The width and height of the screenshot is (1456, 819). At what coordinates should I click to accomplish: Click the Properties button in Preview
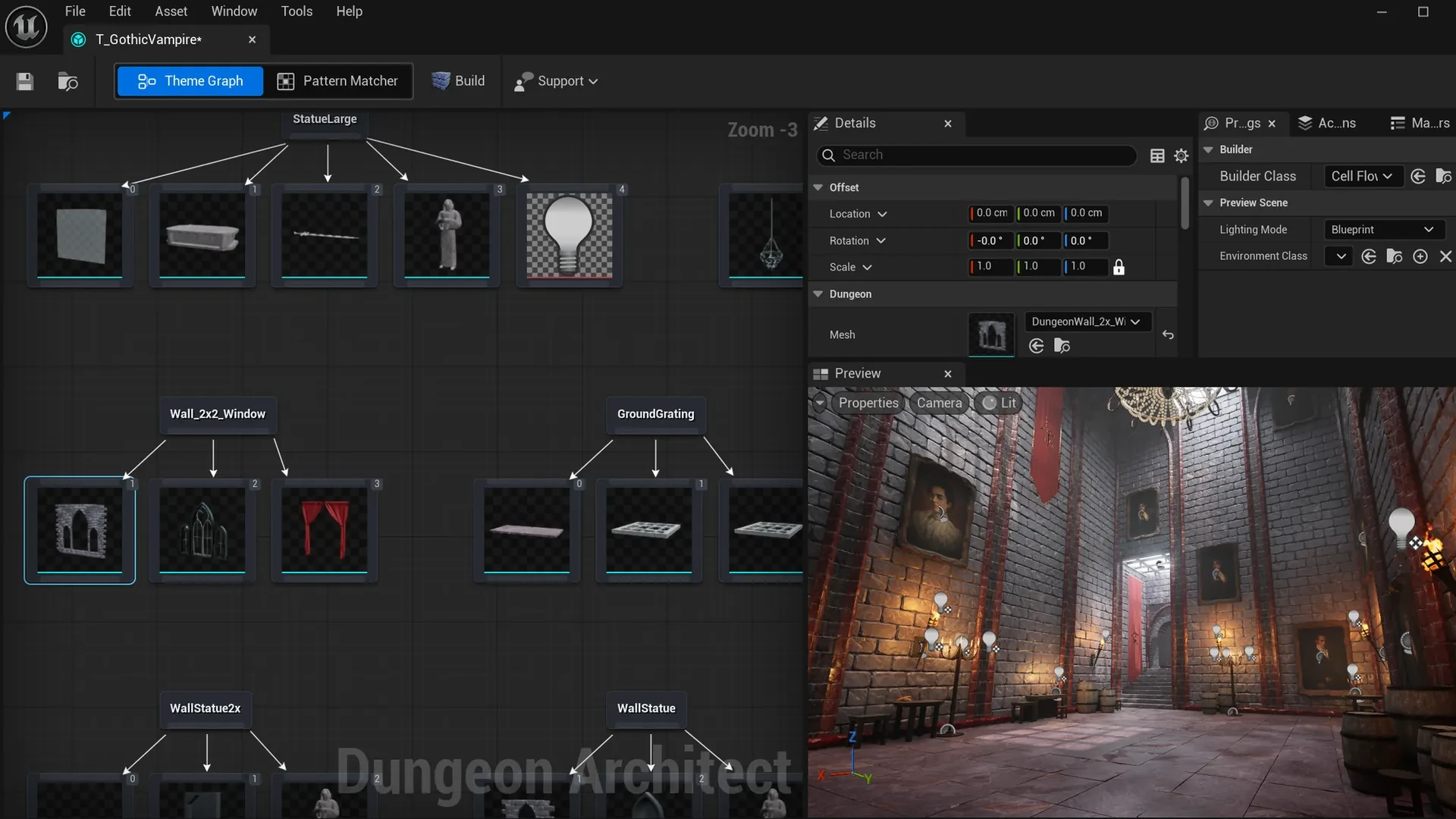[868, 403]
